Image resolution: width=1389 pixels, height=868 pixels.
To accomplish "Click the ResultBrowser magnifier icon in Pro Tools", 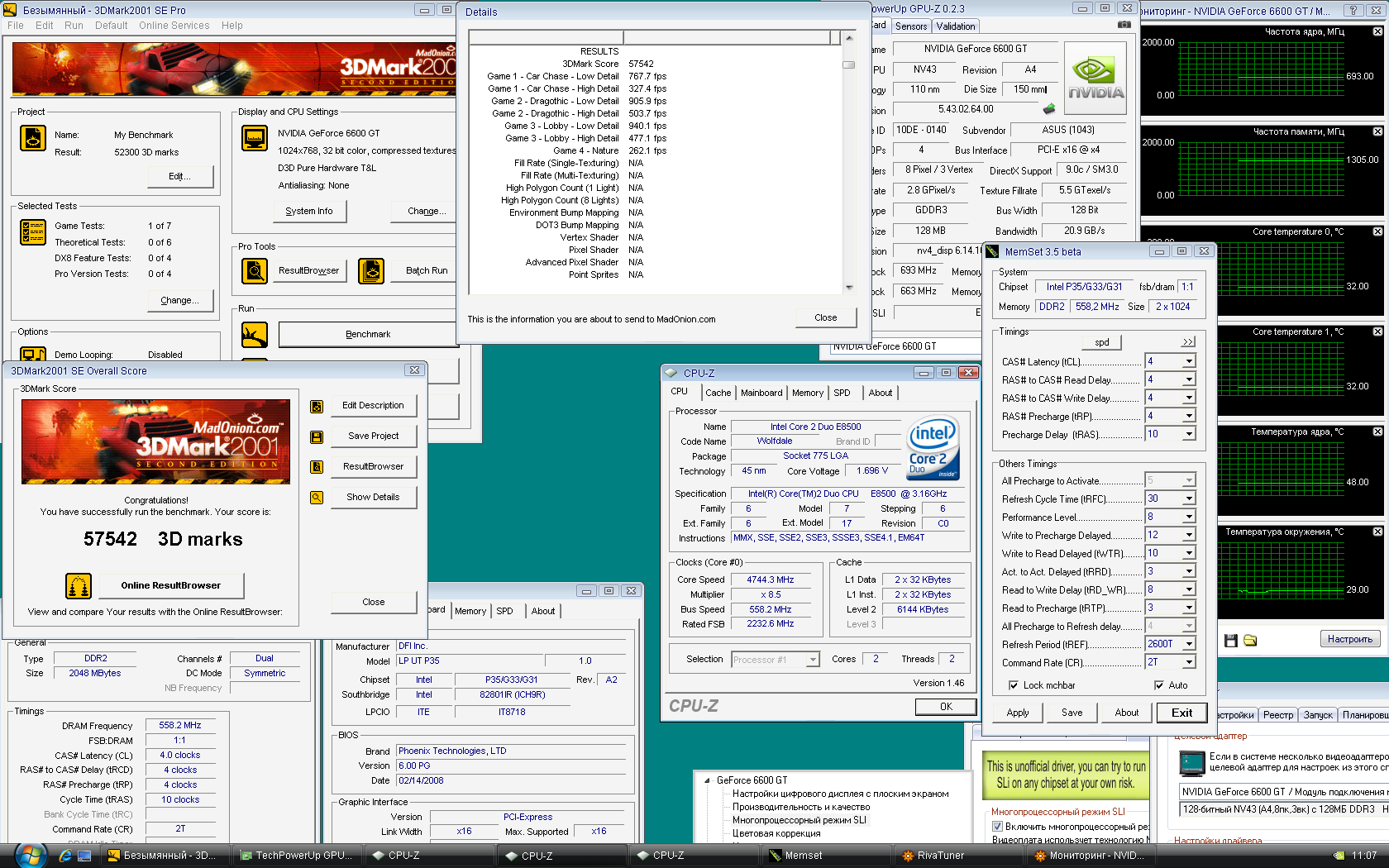I will tap(255, 270).
